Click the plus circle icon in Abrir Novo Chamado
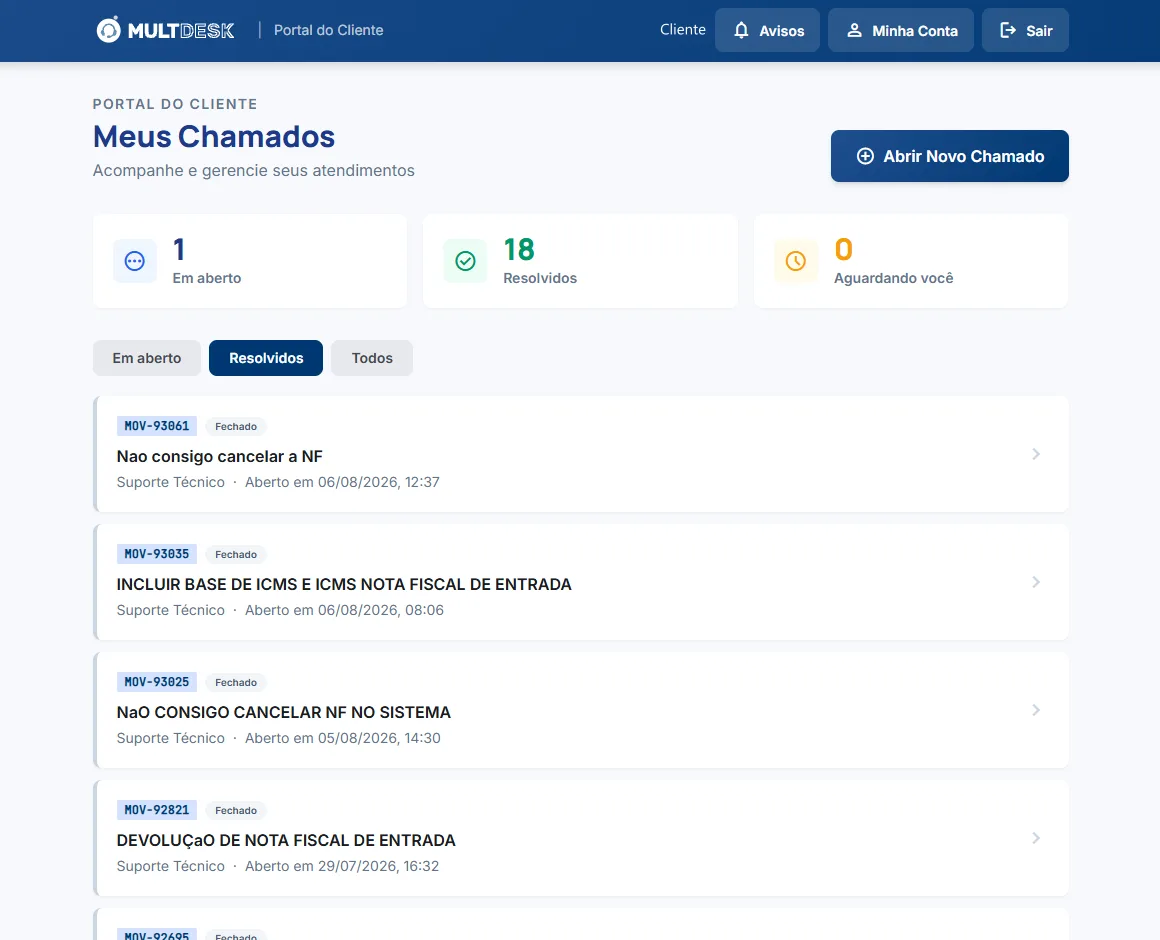This screenshot has height=940, width=1160. [x=865, y=156]
